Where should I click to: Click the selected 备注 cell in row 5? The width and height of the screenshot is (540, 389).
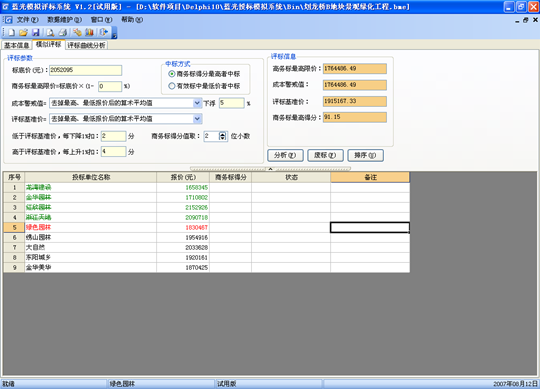(370, 227)
